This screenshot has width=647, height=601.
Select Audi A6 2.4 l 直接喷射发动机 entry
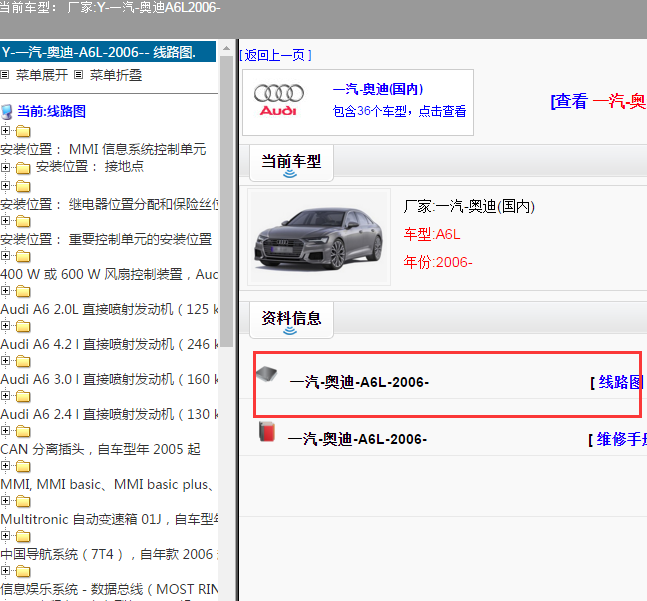coord(109,415)
